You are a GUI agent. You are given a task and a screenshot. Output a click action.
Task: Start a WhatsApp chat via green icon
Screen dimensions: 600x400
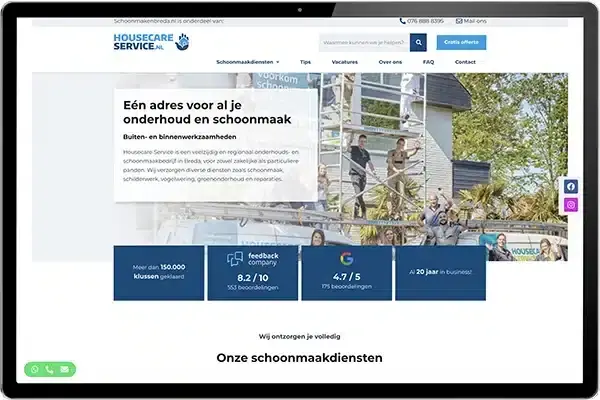point(35,369)
